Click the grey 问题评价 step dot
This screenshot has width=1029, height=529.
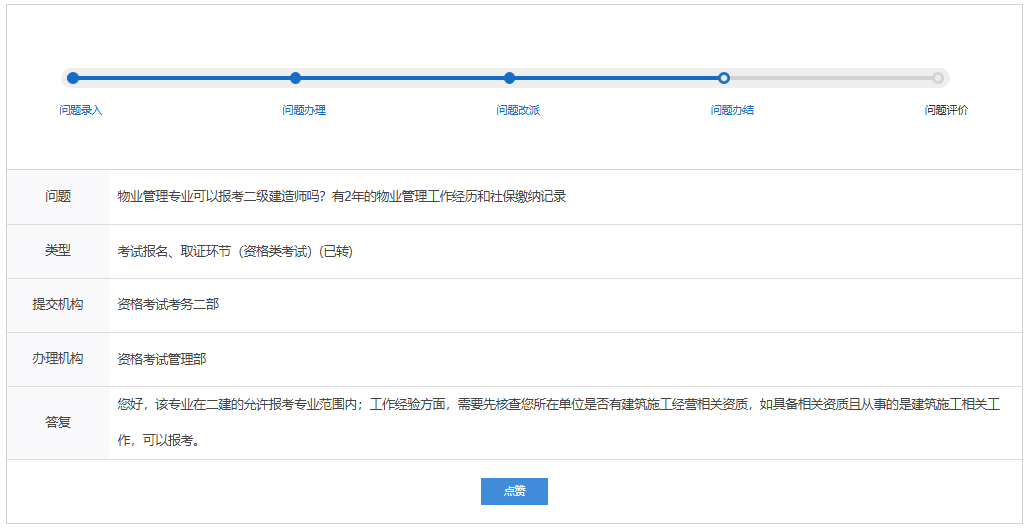coord(937,78)
